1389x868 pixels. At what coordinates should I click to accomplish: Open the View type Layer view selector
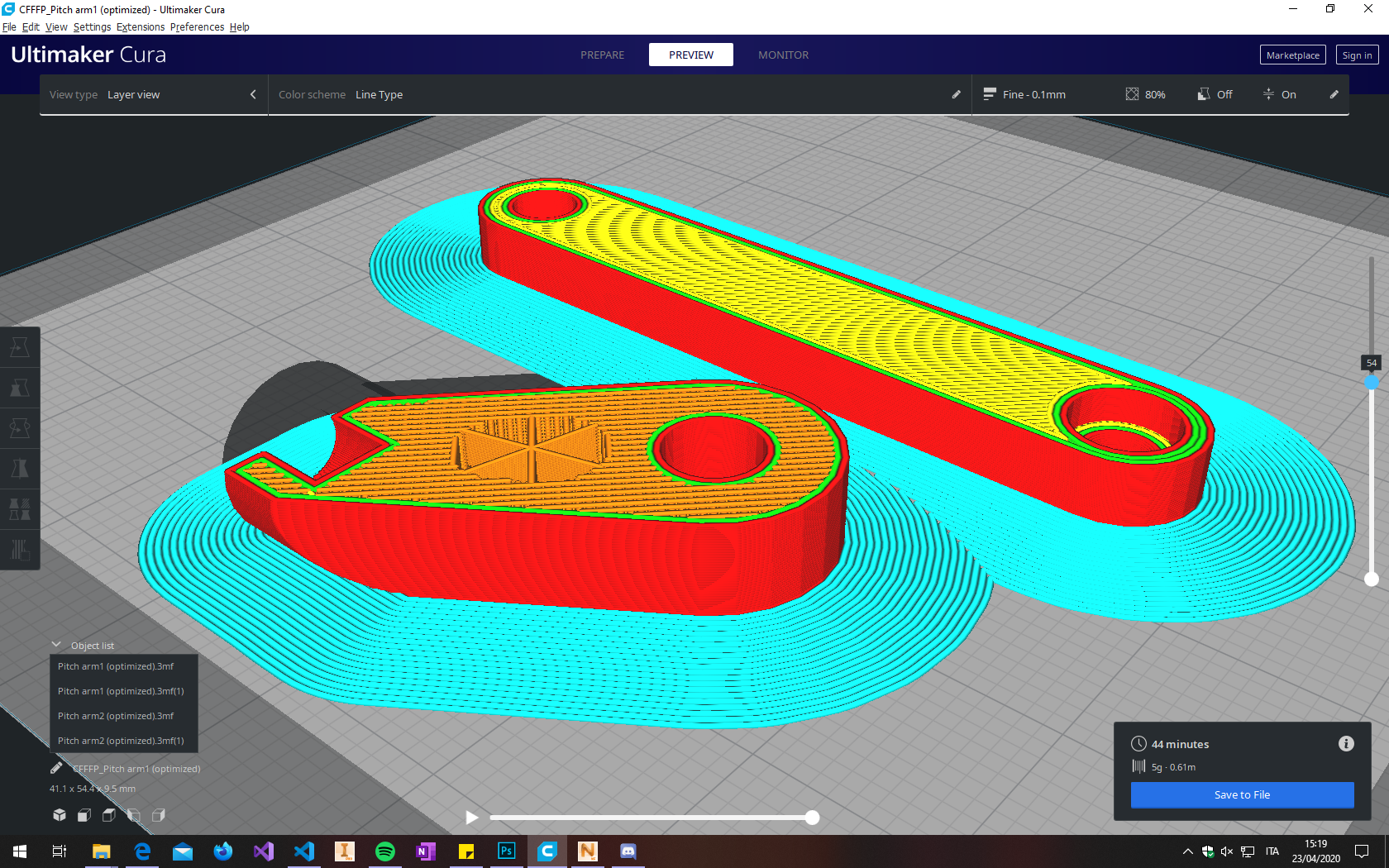coord(154,94)
